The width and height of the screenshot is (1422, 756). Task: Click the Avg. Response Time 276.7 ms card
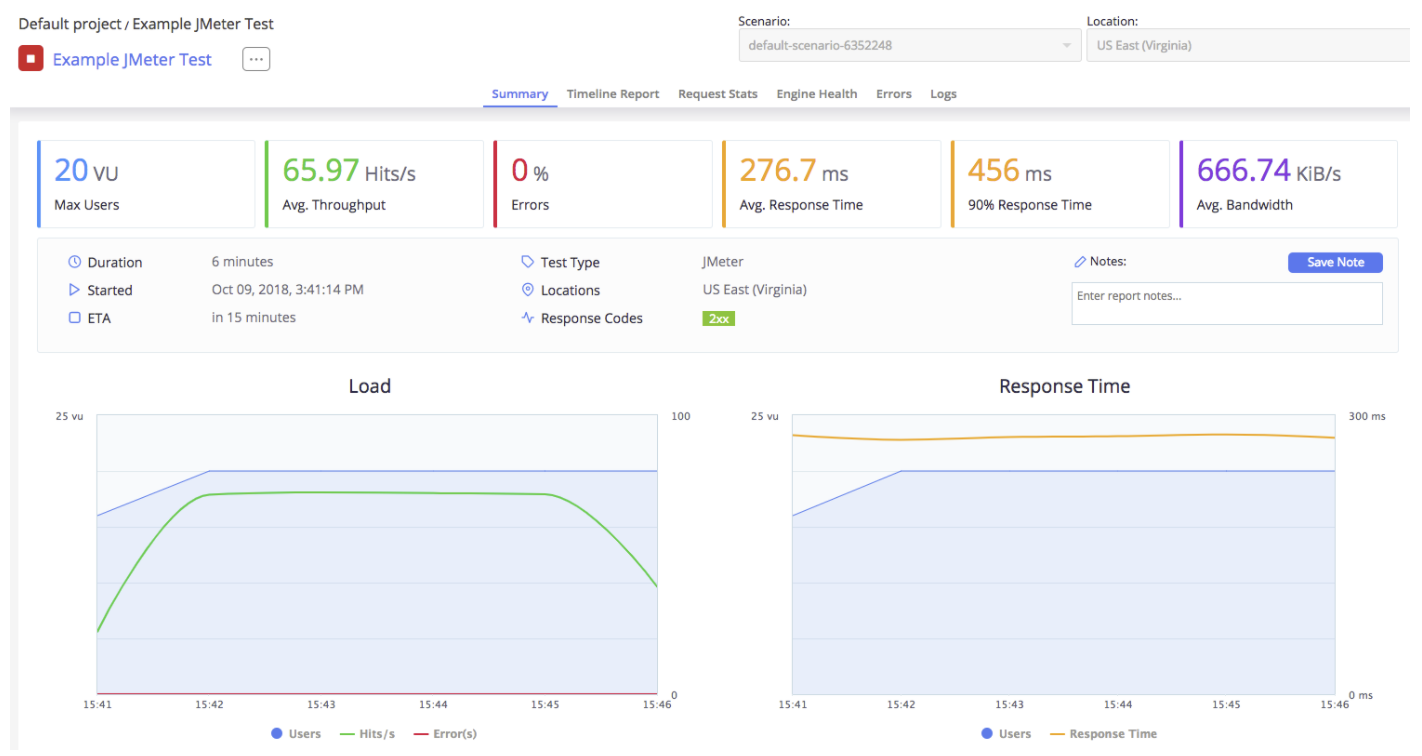831,184
